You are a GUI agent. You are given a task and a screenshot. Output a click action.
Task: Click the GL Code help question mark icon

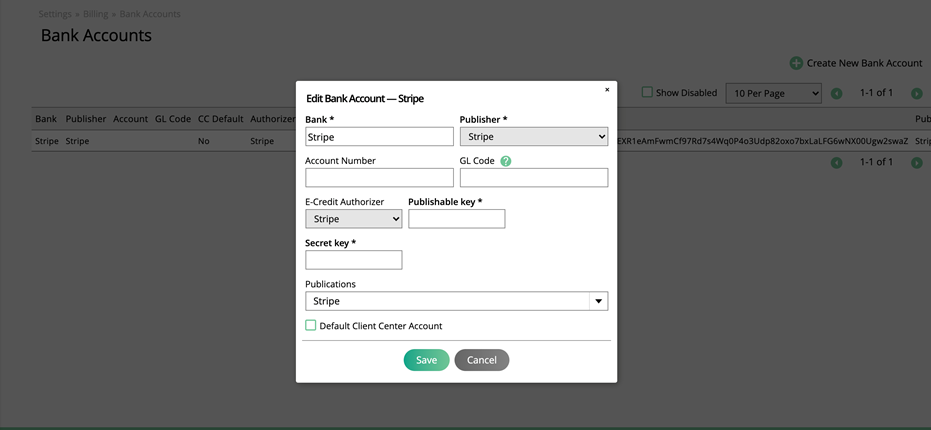tap(506, 161)
